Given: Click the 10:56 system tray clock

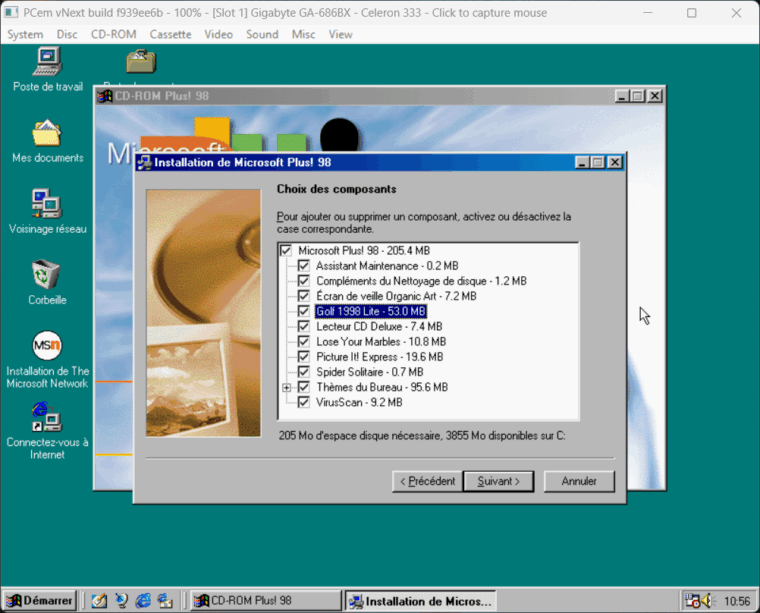Looking at the screenshot, I should (736, 601).
